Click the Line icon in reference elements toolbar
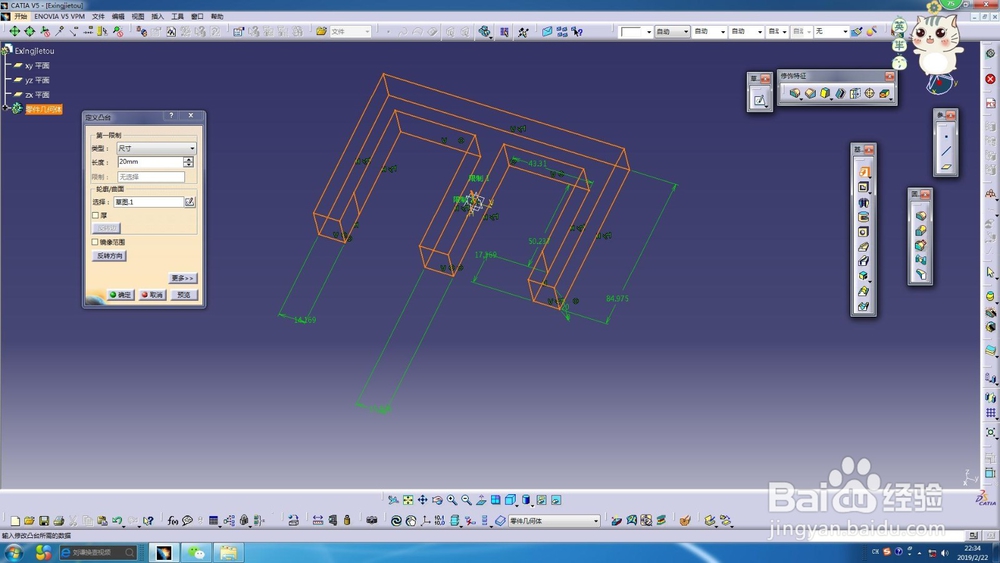Screen dimensions: 1000x563 click(946, 151)
